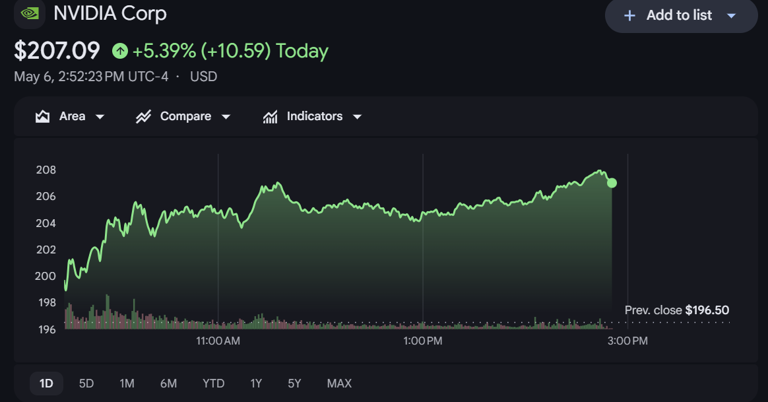Switch to the 1Y time range
Viewport: 768px width, 402px height.
tap(256, 383)
